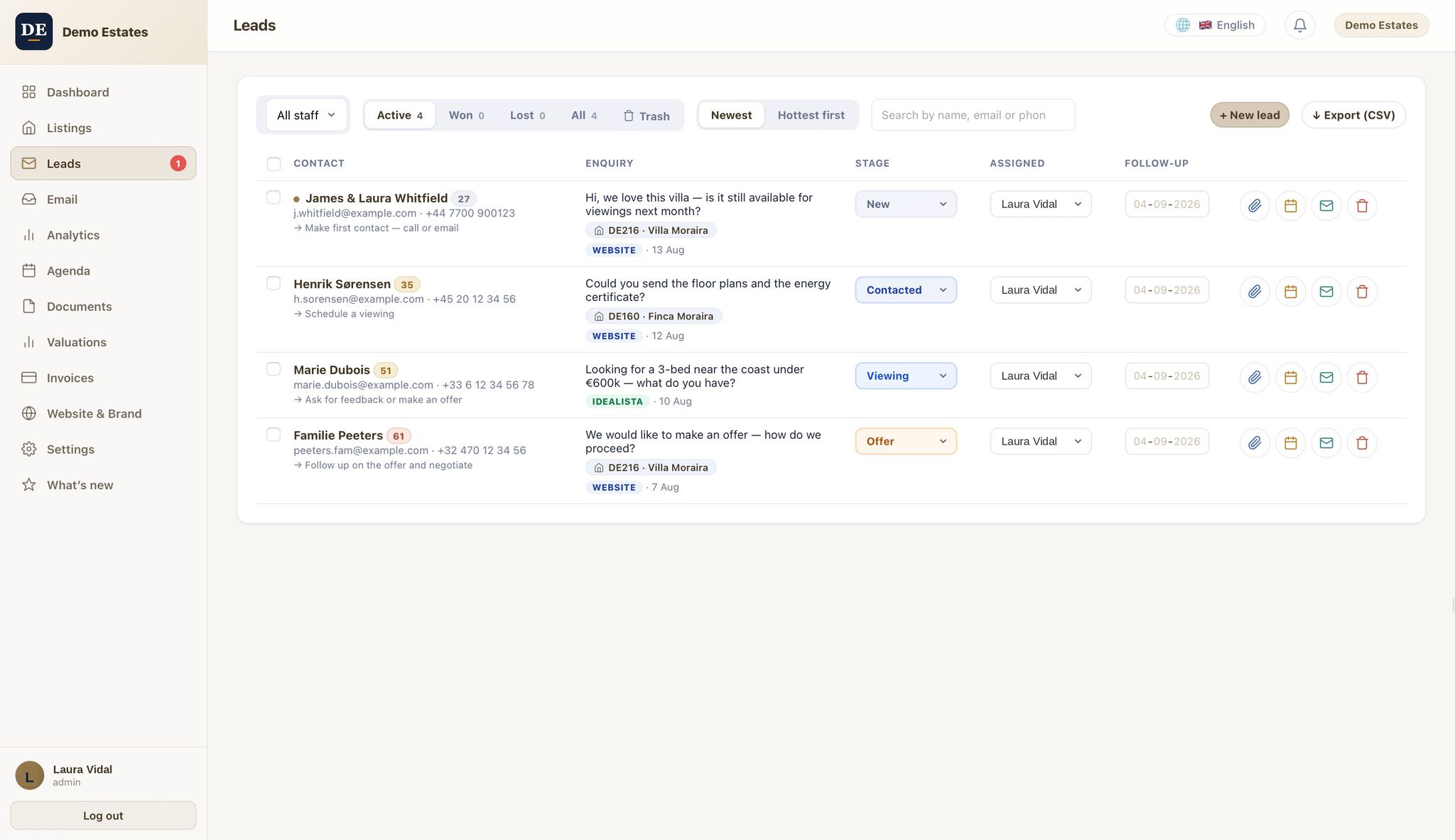Navigate to Invoices in the sidebar
This screenshot has width=1455, height=840.
pyautogui.click(x=103, y=378)
